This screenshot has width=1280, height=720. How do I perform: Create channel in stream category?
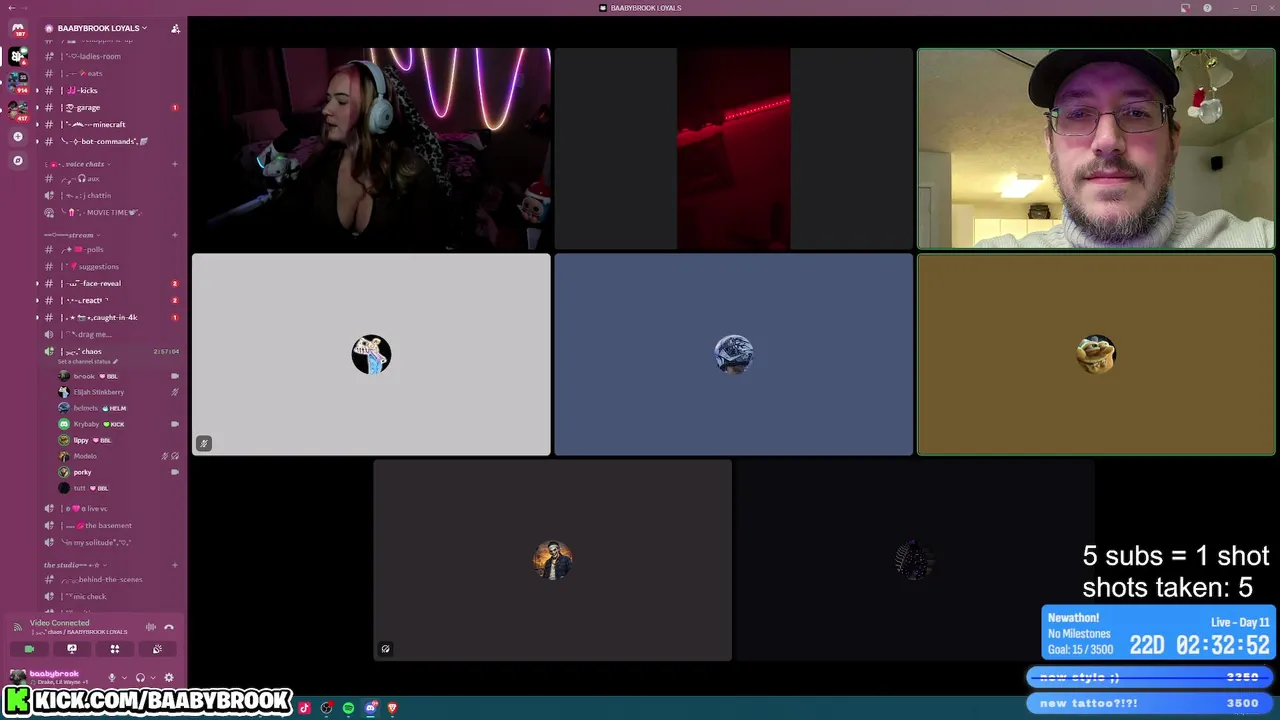(x=175, y=235)
